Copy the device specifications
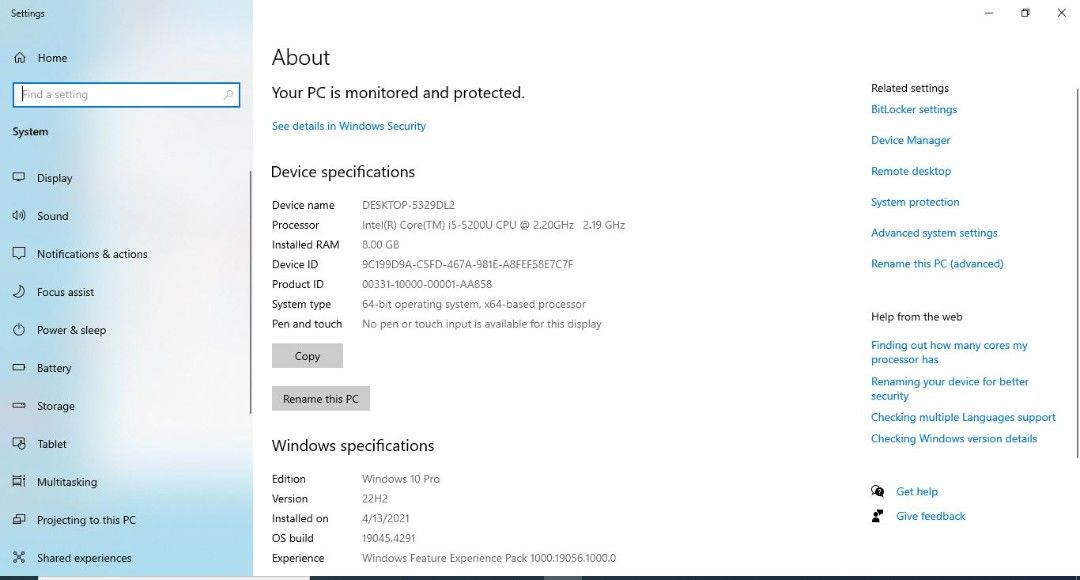Screen dimensions: 1080x580 tap(307, 356)
